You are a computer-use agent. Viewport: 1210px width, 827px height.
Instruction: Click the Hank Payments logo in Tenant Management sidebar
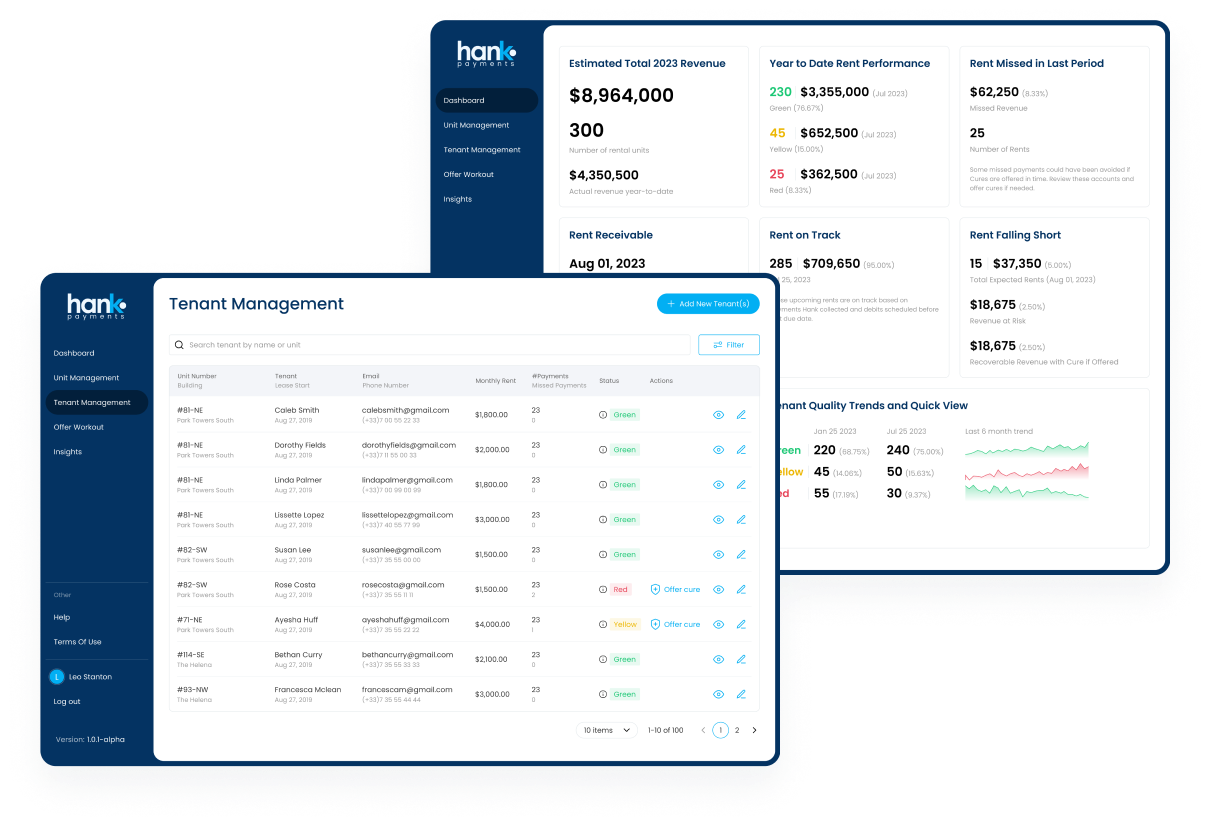point(96,306)
